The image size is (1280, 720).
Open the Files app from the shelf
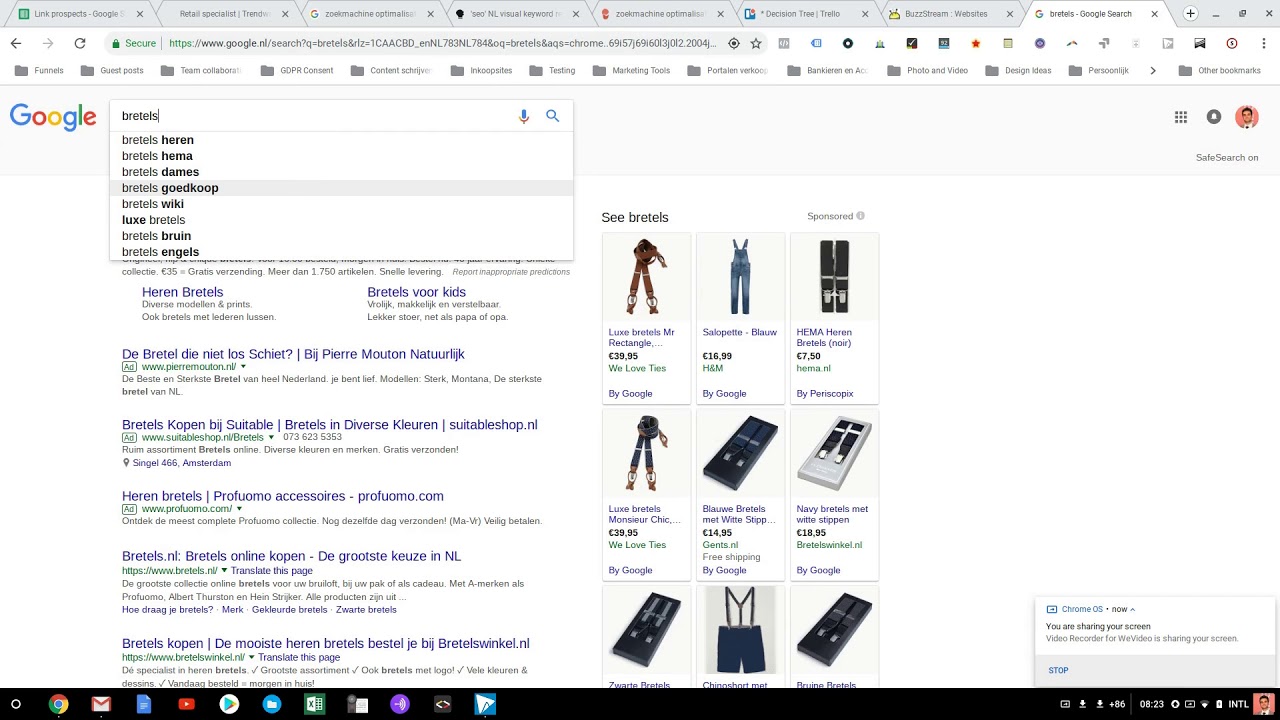point(272,704)
